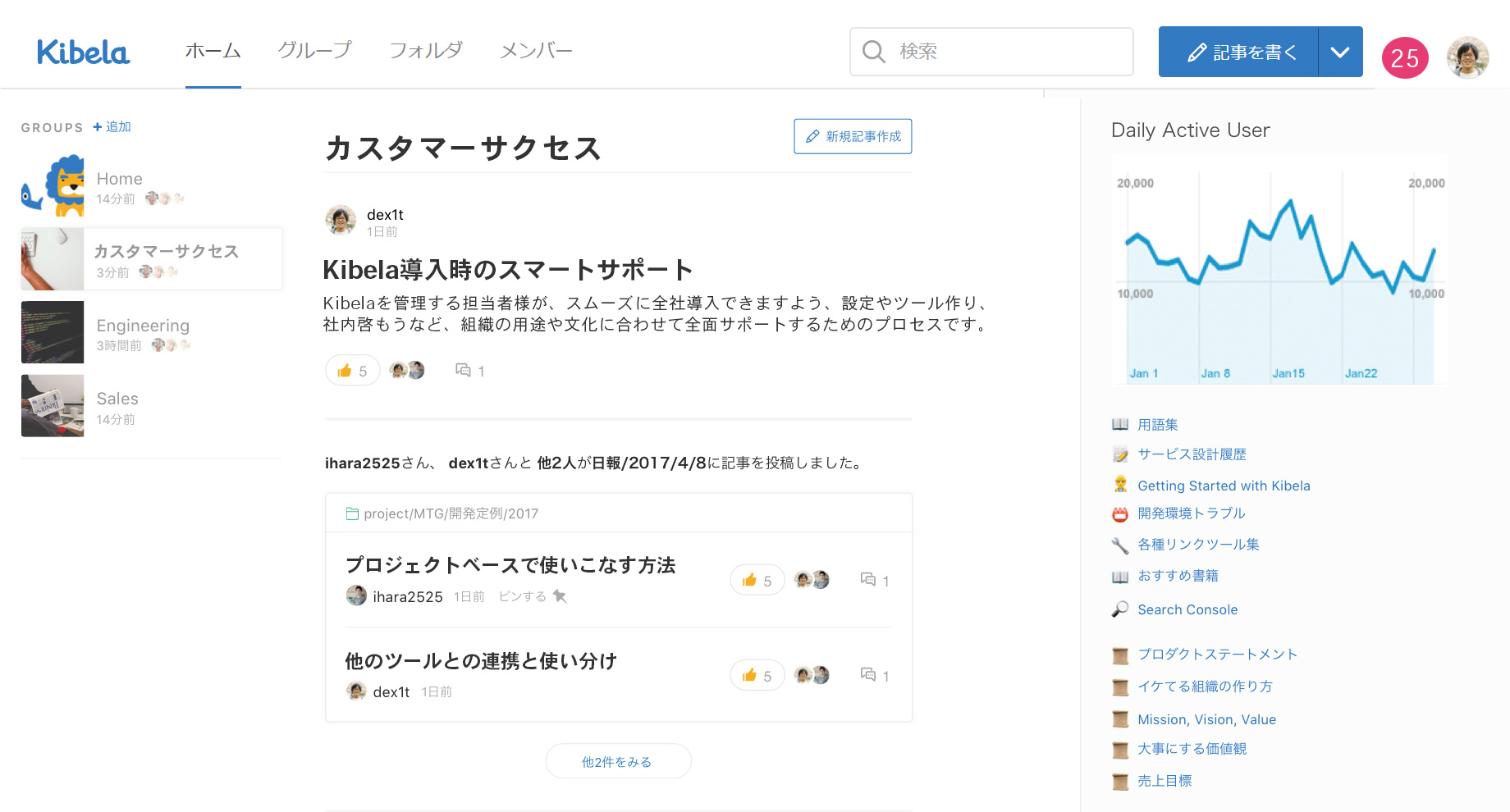The height and width of the screenshot is (812, 1510).
Task: Click the icon beside 開発環境トラブル
Action: [x=1120, y=514]
